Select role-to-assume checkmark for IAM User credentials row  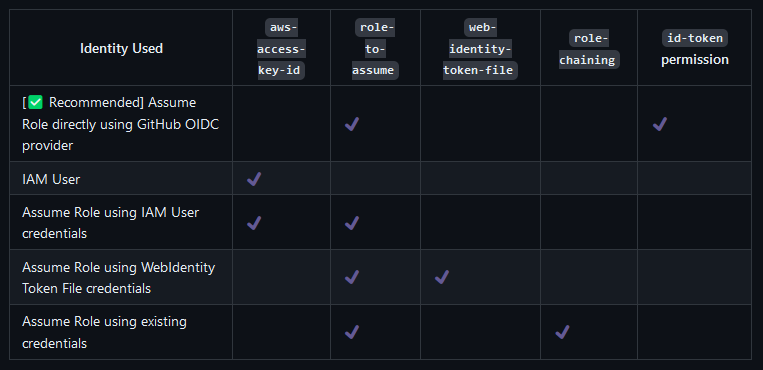[352, 223]
